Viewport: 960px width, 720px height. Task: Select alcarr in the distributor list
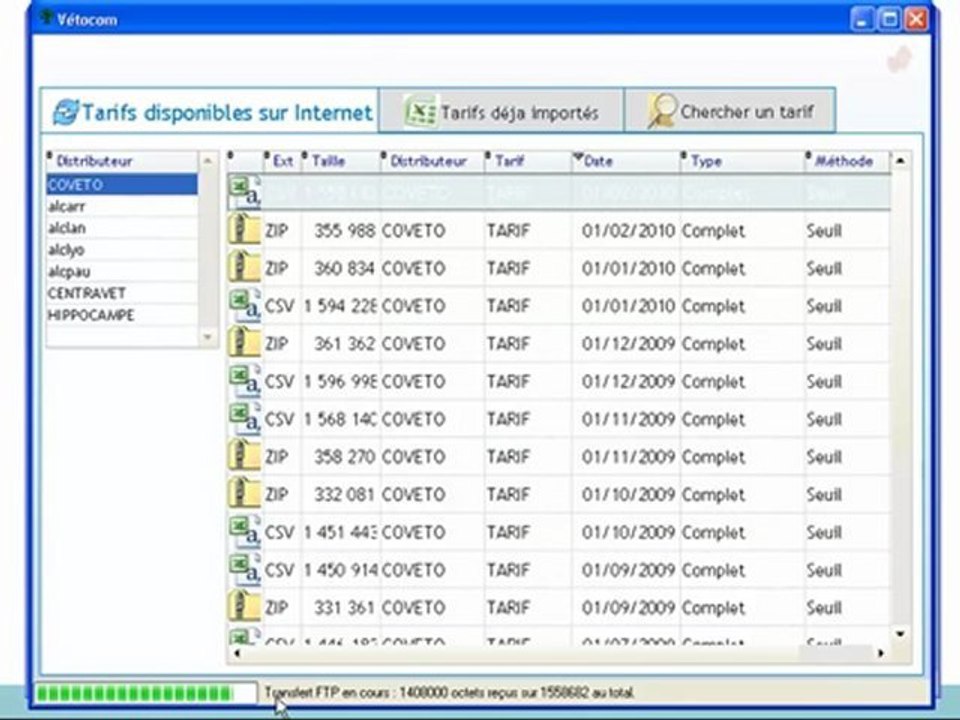click(122, 206)
